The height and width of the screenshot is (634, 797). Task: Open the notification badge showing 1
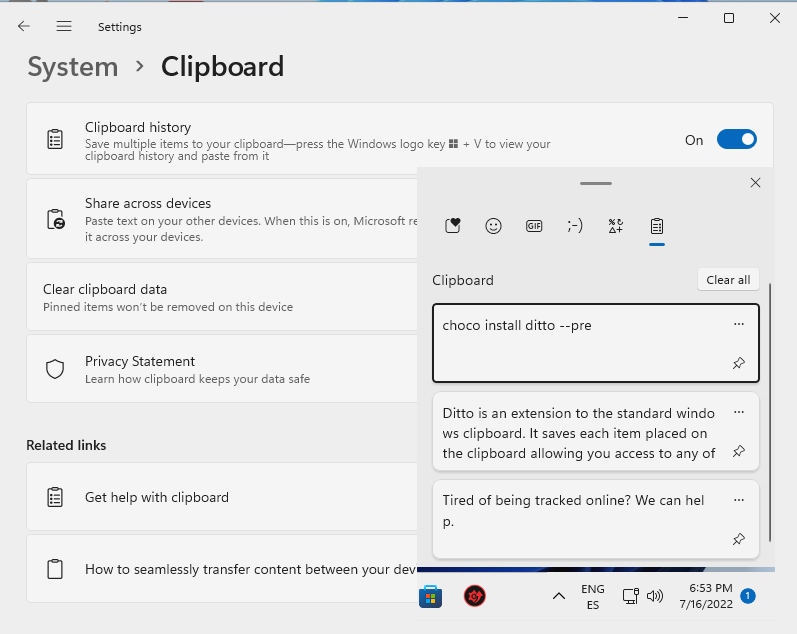[748, 595]
